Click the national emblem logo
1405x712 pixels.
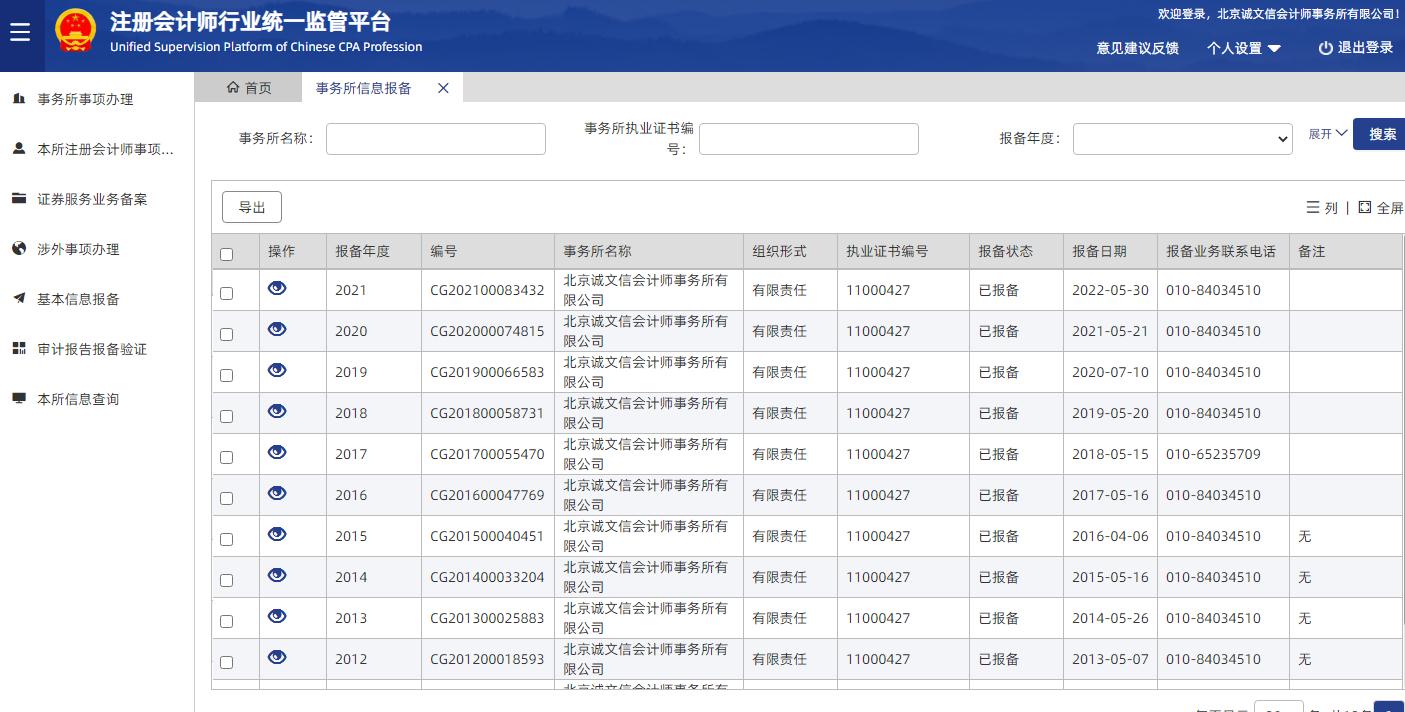[75, 32]
